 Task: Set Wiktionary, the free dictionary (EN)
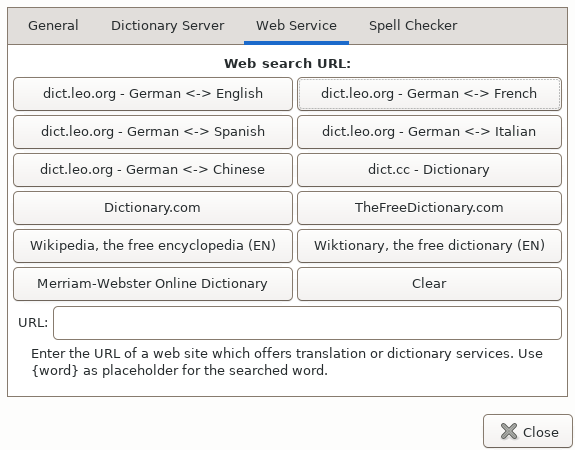(429, 246)
